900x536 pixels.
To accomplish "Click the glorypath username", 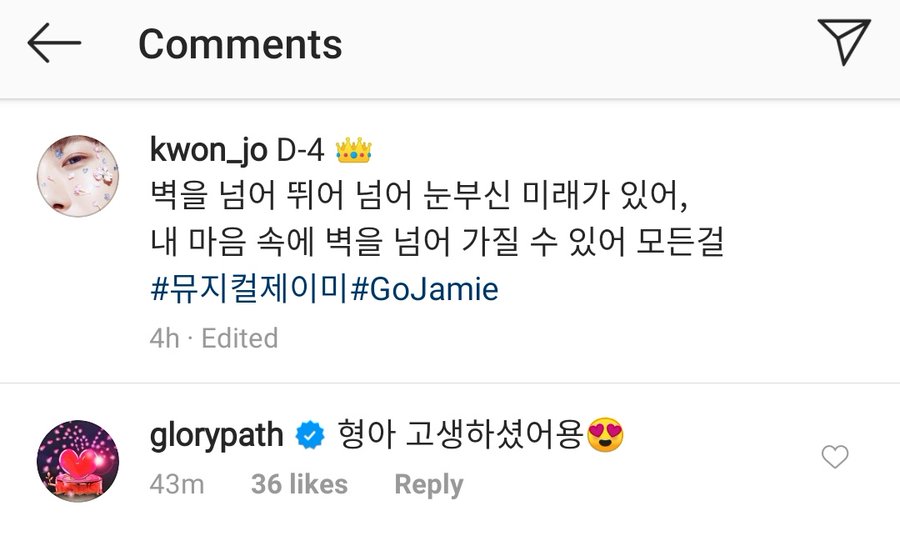I will pos(216,436).
